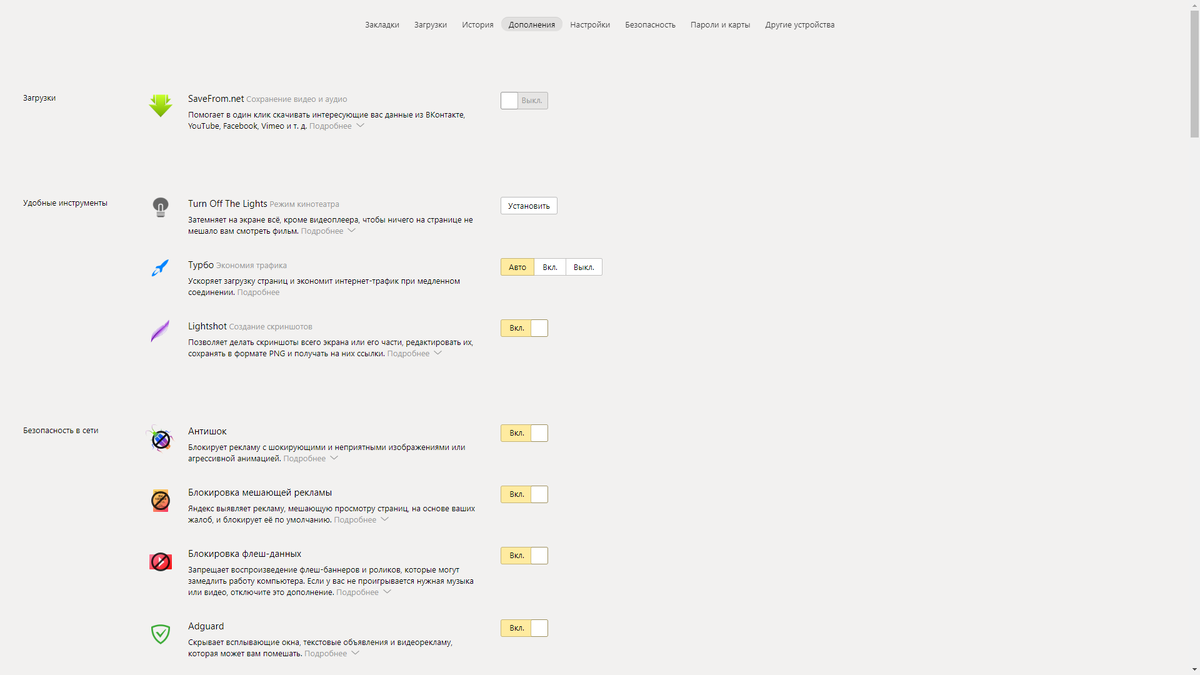The width and height of the screenshot is (1200, 675).
Task: Click the Turn Off The Lights bulb icon
Action: 160,207
